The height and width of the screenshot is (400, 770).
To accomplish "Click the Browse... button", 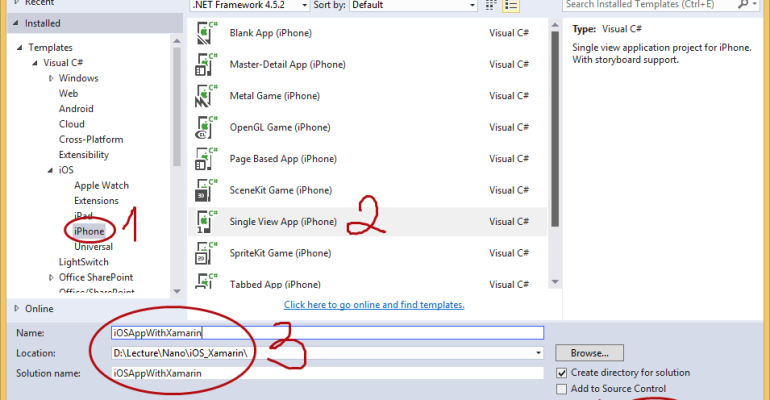I will pyautogui.click(x=589, y=353).
